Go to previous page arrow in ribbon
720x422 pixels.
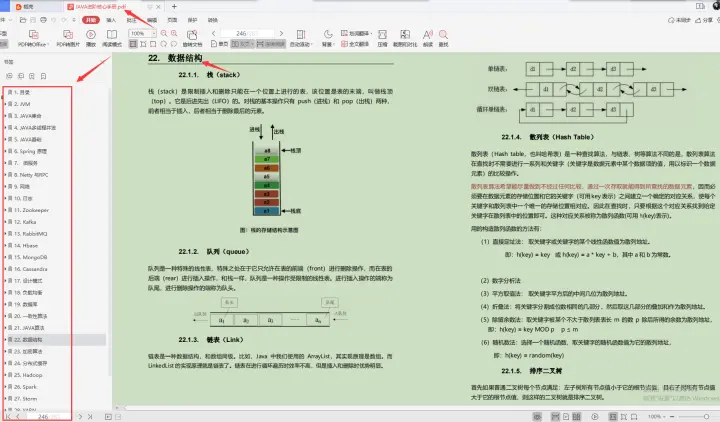pyautogui.click(x=214, y=34)
